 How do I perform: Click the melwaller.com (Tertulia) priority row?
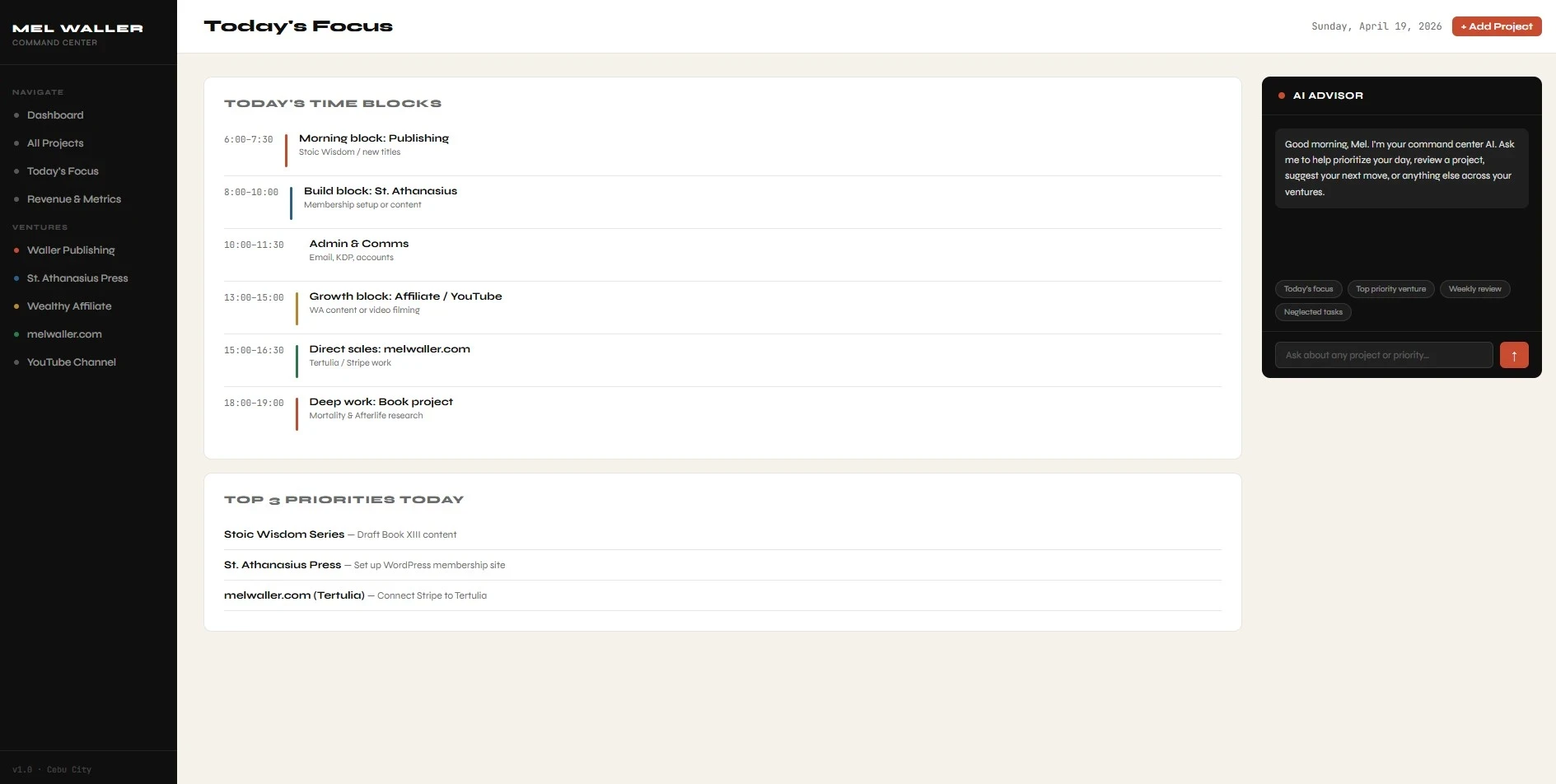pos(294,595)
